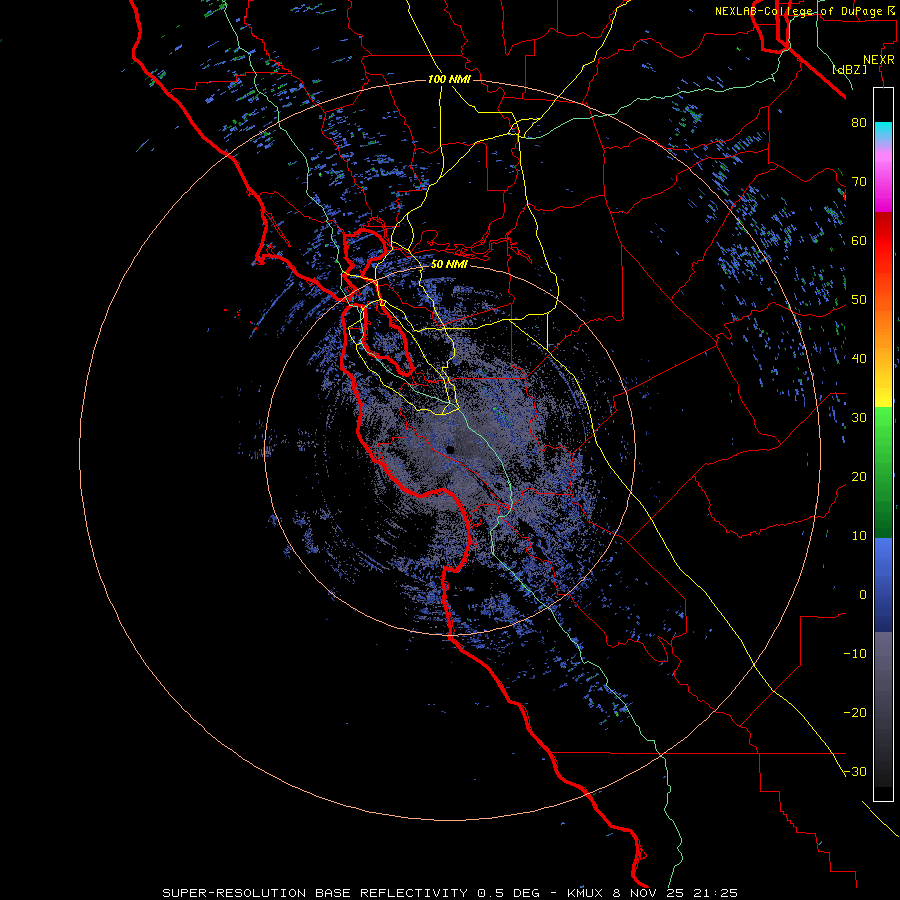900x900 pixels.
Task: Click the -10 value on dBZ scale
Action: pyautogui.click(x=855, y=653)
